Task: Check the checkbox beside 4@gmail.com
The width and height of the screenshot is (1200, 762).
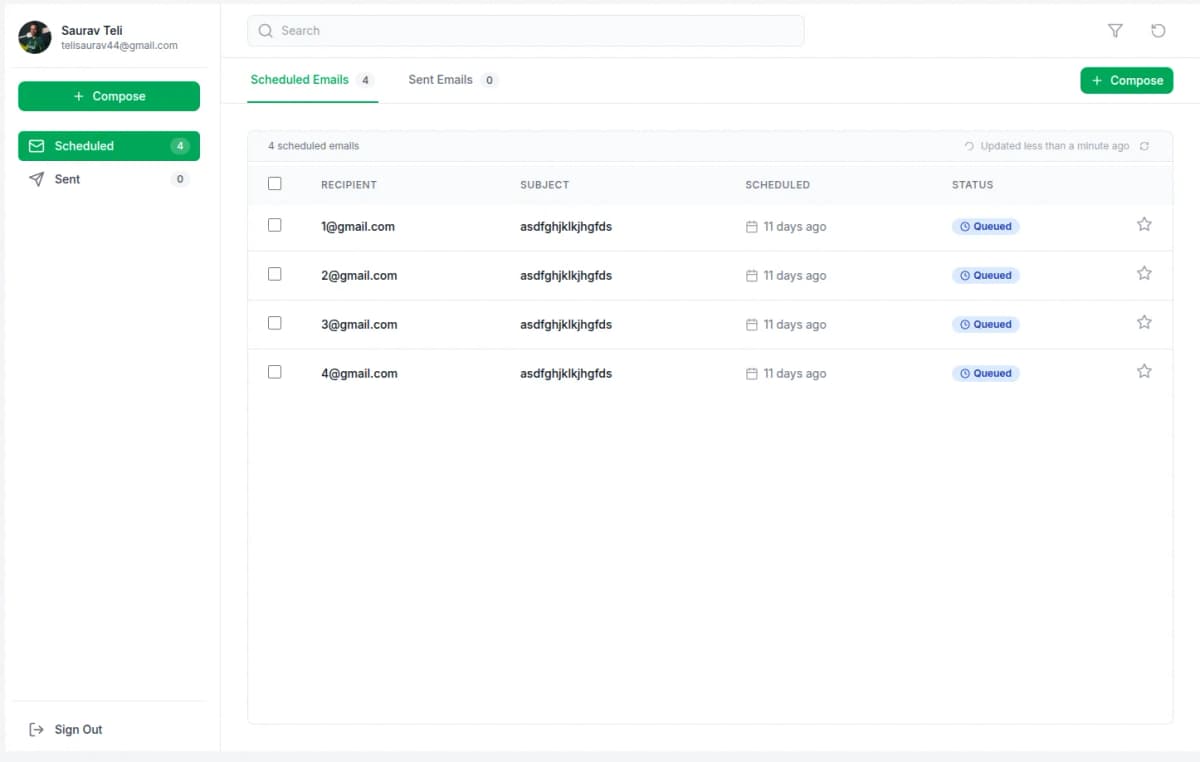Action: [275, 371]
